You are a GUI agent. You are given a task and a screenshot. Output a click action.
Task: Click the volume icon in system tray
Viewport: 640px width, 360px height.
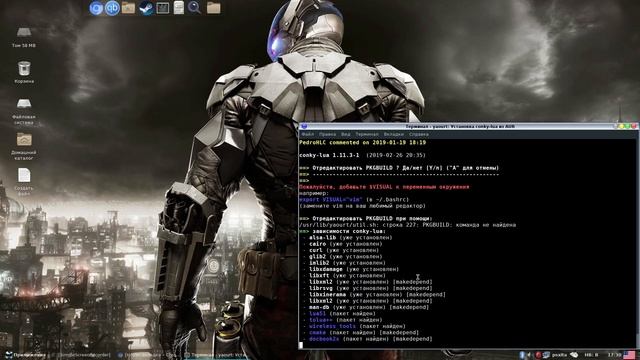(x=530, y=355)
